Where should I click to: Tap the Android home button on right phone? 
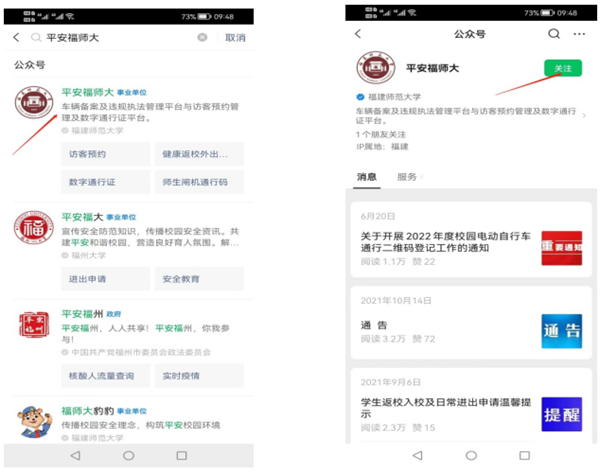471,455
